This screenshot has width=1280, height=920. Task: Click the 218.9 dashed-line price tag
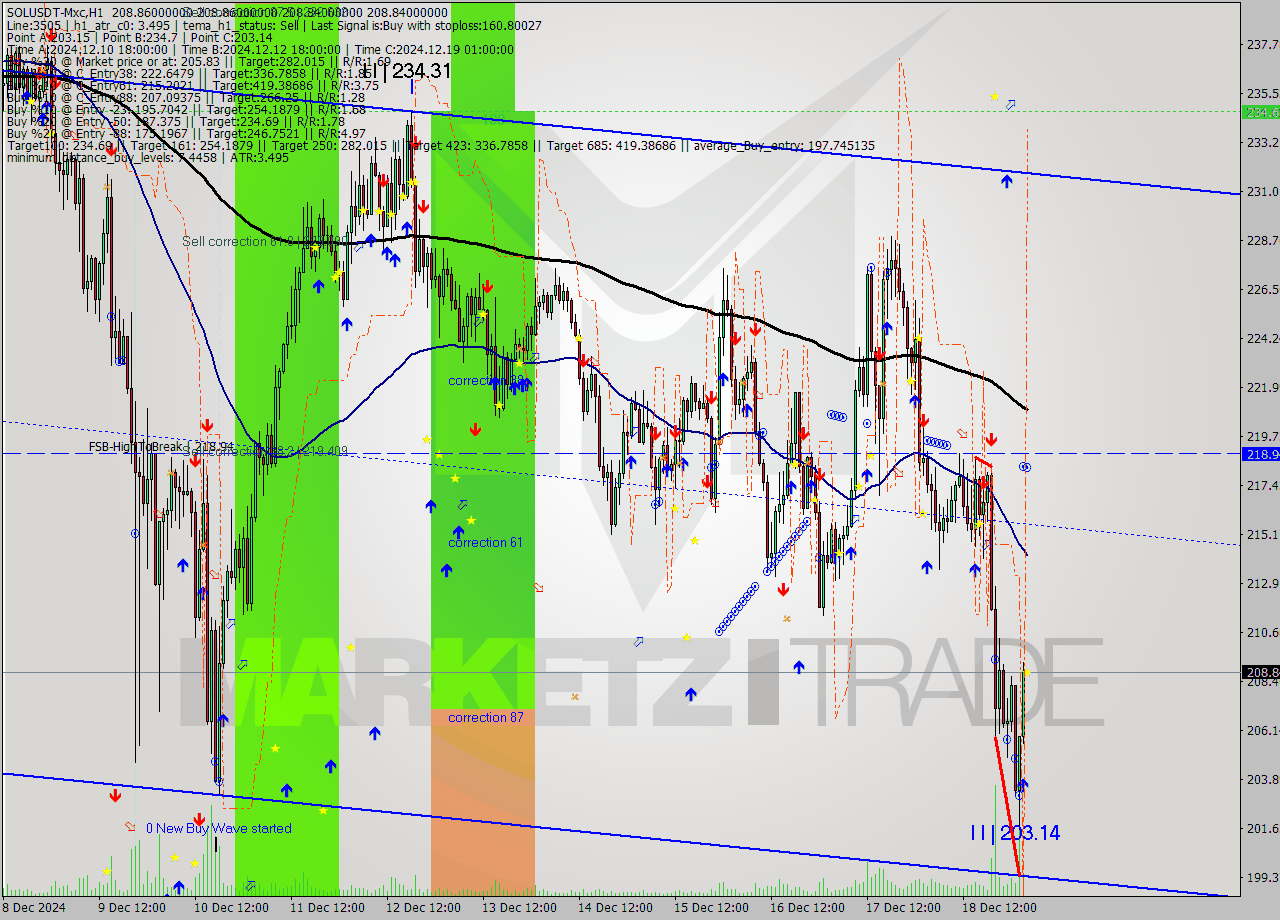pos(1260,454)
